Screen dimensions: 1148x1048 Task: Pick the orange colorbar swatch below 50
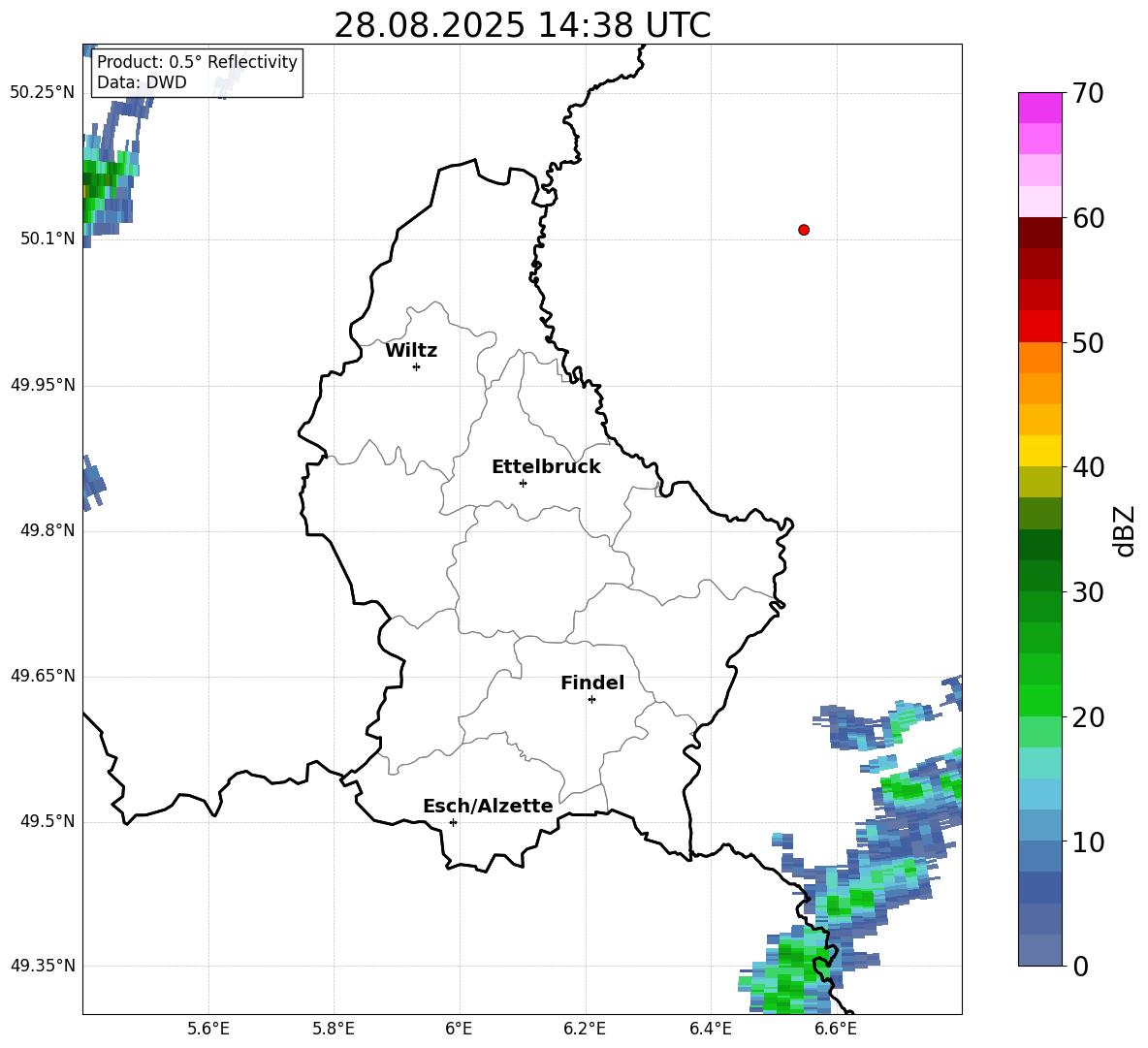(1039, 358)
